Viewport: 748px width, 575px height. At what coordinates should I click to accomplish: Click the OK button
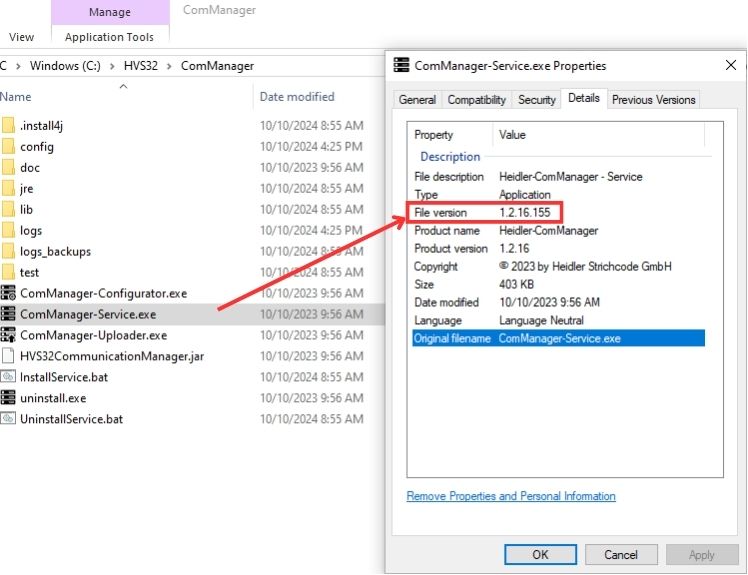(540, 554)
